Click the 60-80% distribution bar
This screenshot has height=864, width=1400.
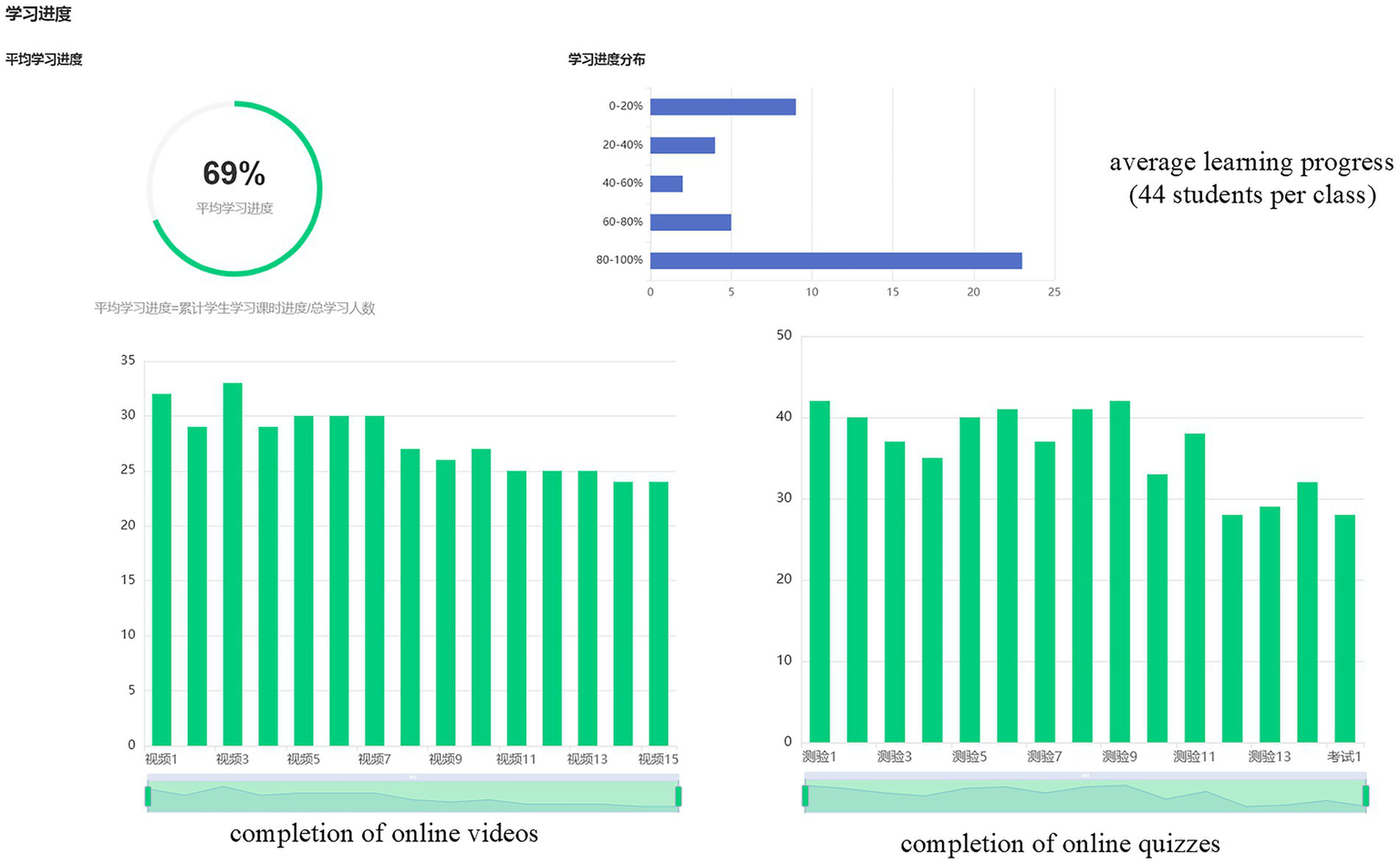click(x=690, y=223)
